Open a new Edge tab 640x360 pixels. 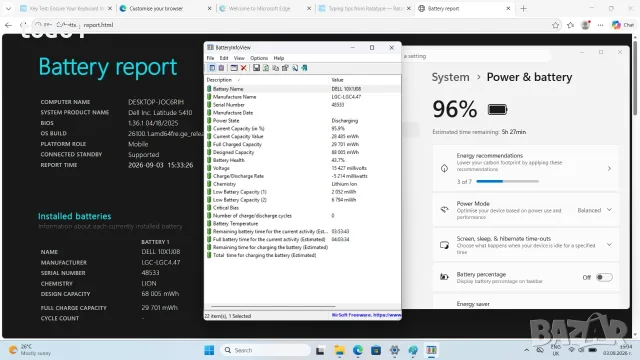coord(524,9)
